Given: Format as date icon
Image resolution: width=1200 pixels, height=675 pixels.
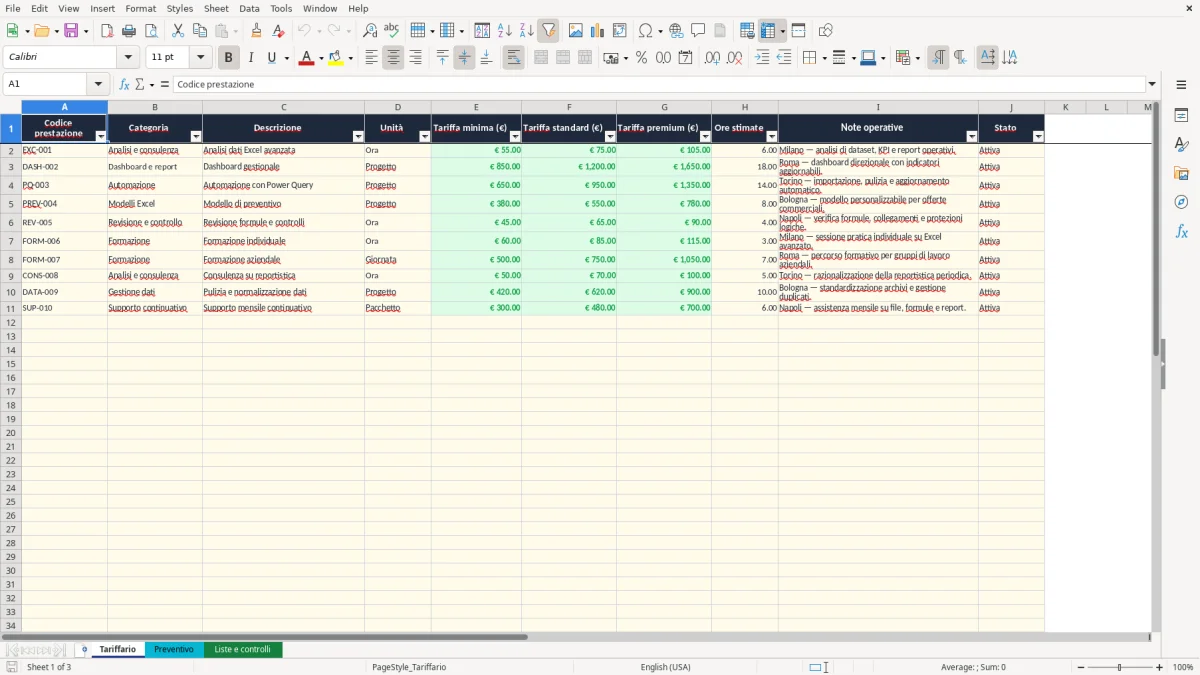Looking at the screenshot, I should (685, 58).
